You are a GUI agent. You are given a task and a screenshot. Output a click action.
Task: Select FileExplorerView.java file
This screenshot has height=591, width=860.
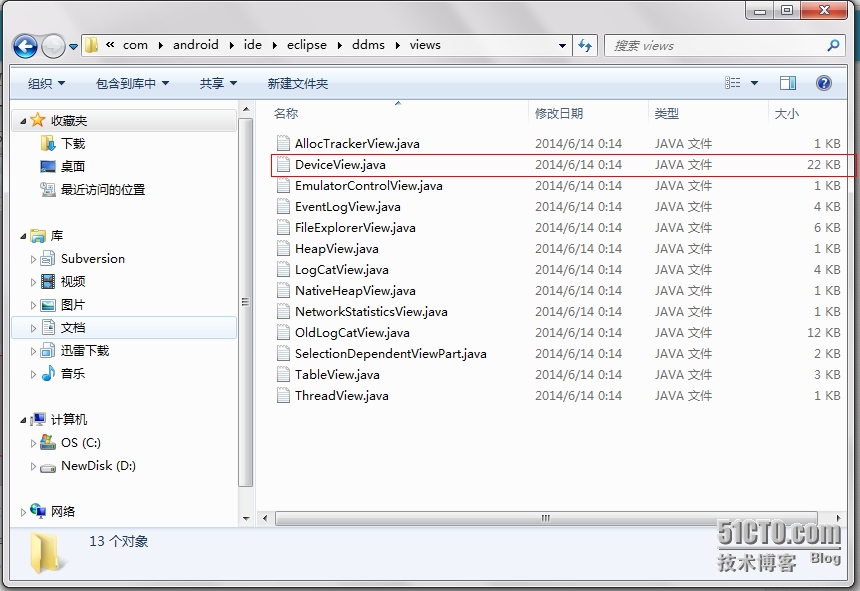[355, 228]
